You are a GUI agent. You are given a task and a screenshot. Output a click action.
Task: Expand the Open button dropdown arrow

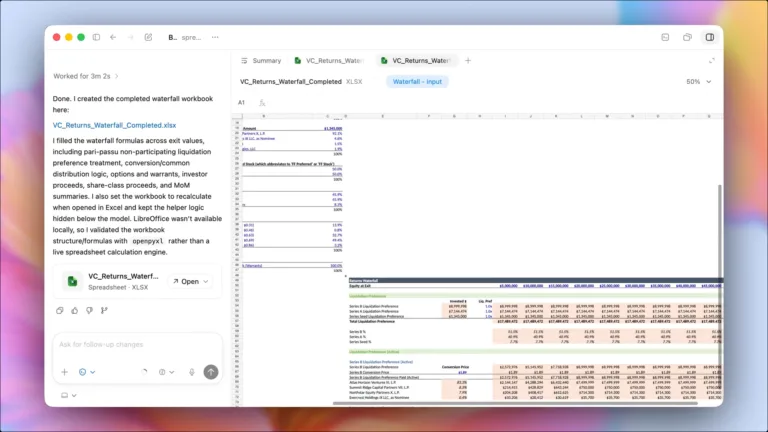point(206,282)
